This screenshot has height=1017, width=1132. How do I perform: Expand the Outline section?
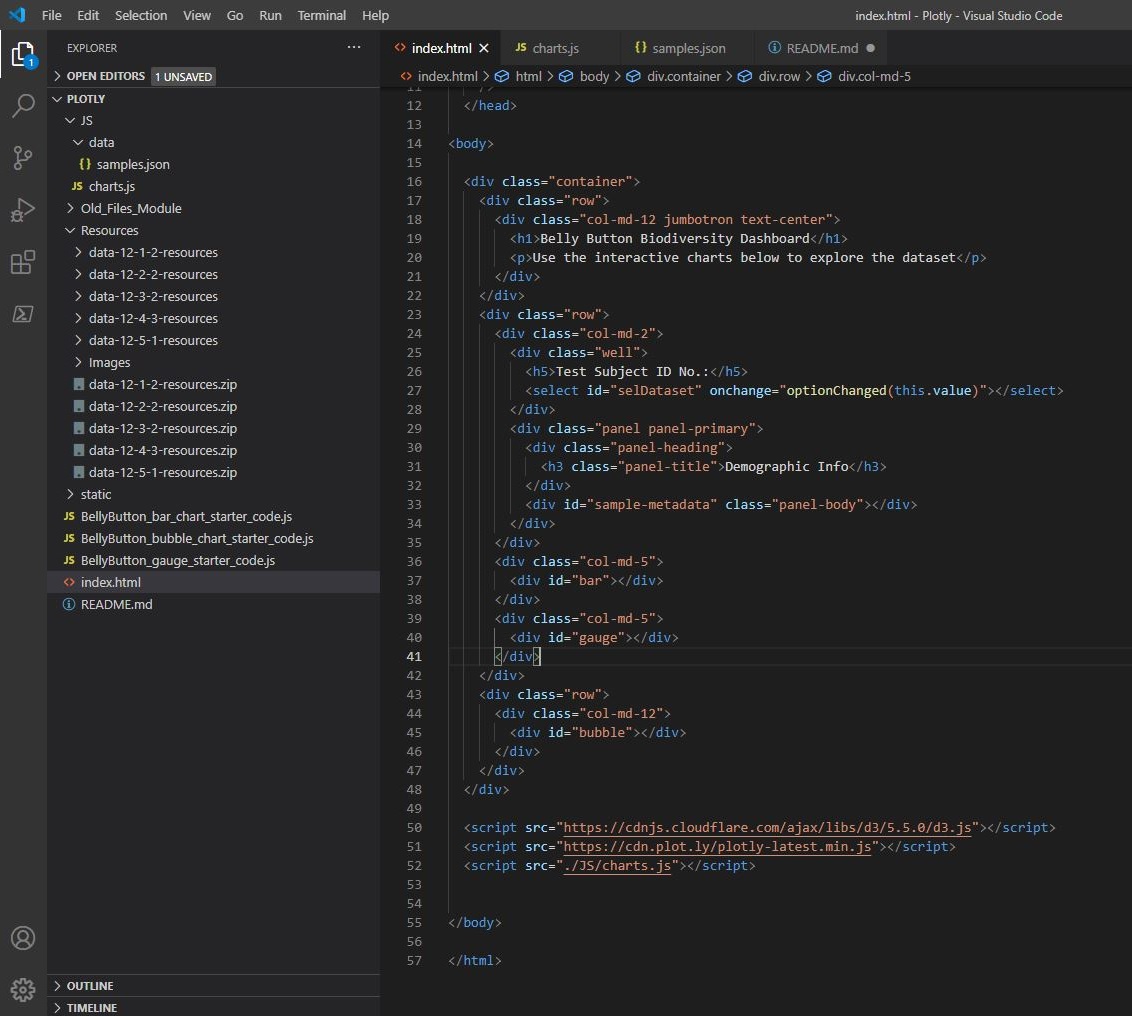pyautogui.click(x=90, y=986)
